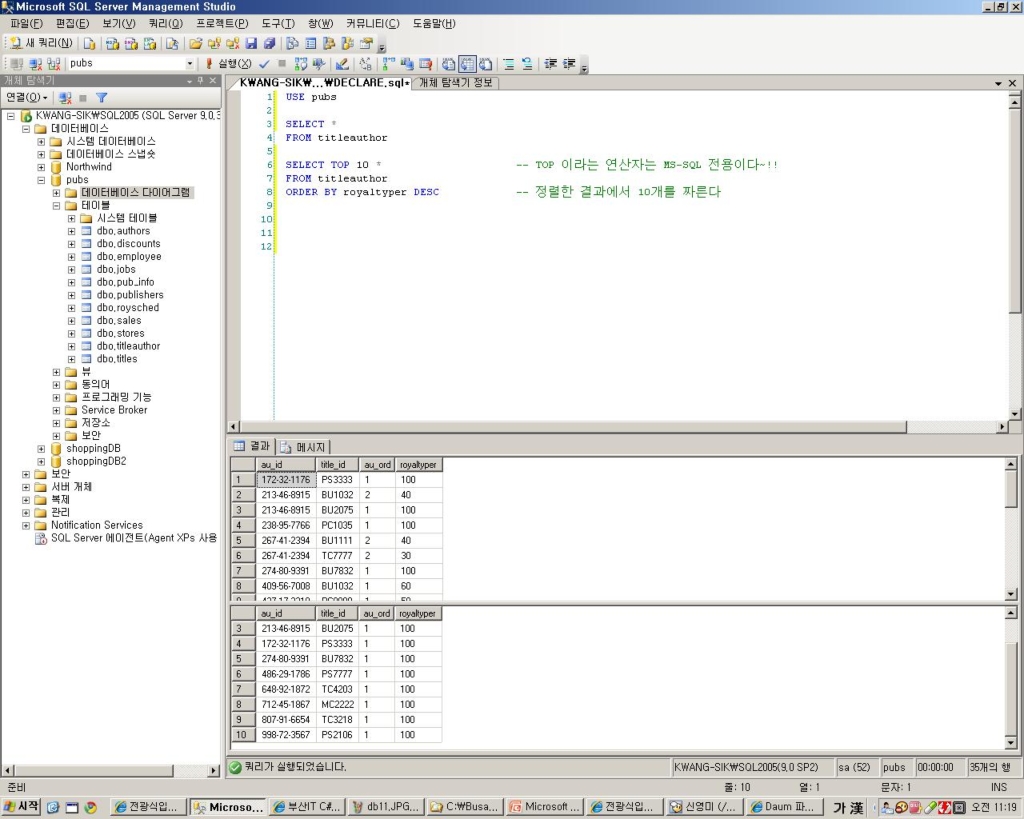Open the Properties window toolbar icon

coord(366,44)
